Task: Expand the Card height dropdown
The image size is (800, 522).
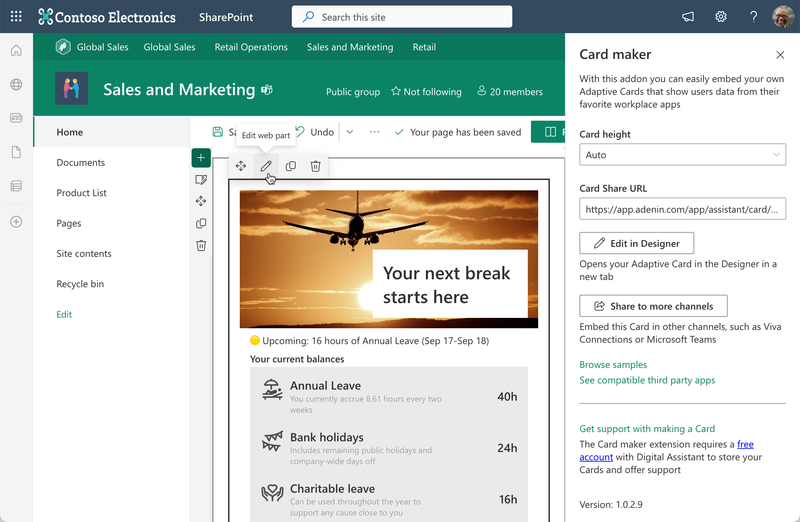Action: (682, 155)
